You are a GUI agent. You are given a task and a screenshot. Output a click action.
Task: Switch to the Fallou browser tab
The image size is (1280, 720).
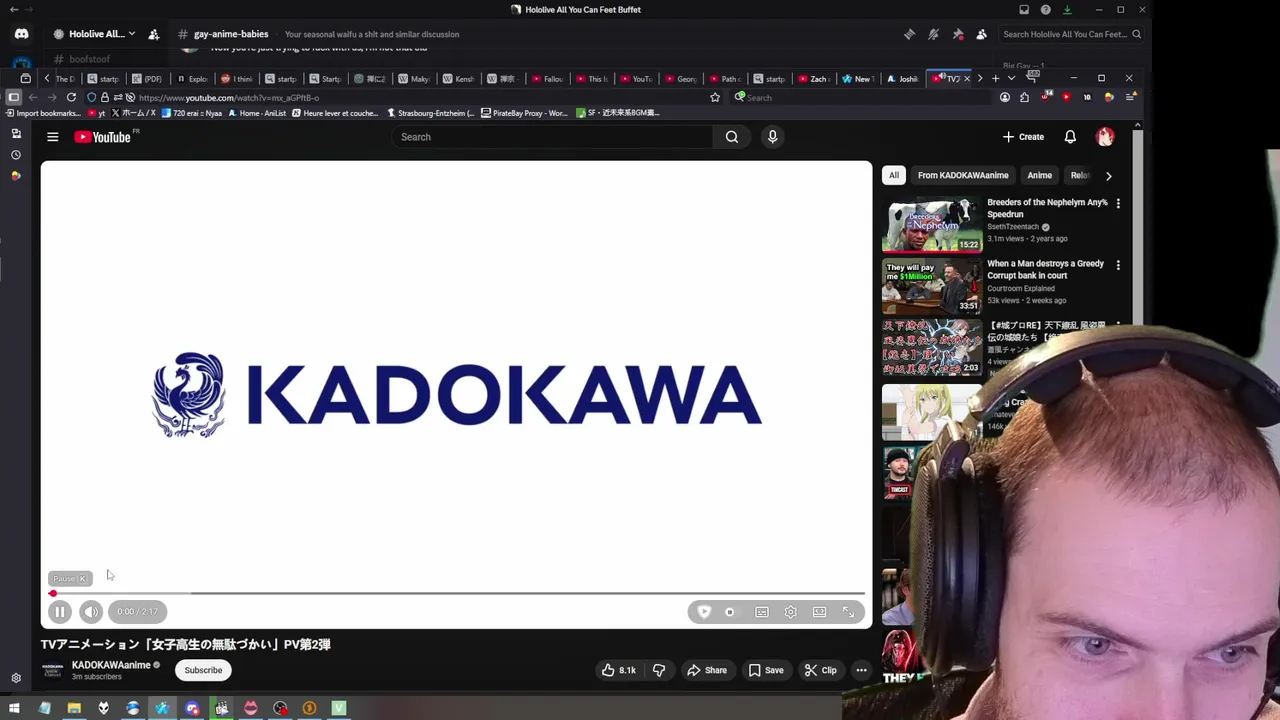[549, 79]
